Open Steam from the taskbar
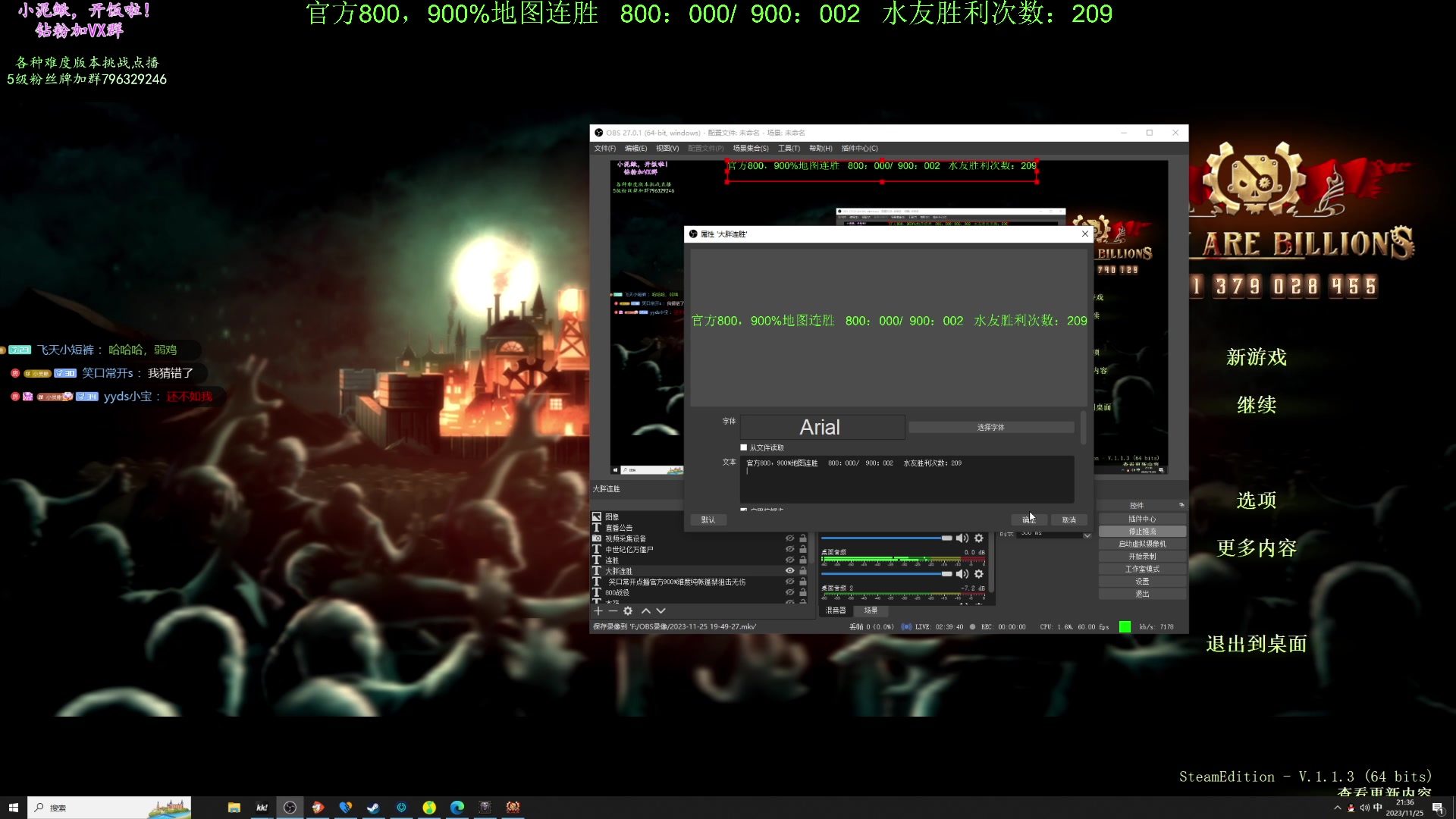1456x819 pixels. point(373,808)
